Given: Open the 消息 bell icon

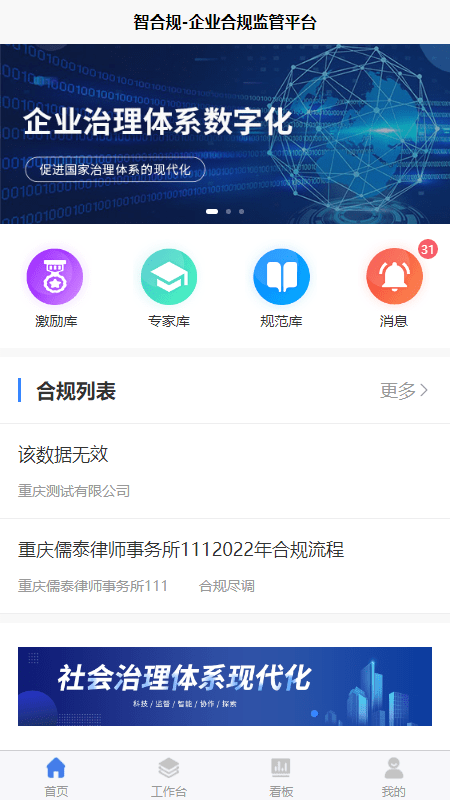Looking at the screenshot, I should (x=394, y=277).
